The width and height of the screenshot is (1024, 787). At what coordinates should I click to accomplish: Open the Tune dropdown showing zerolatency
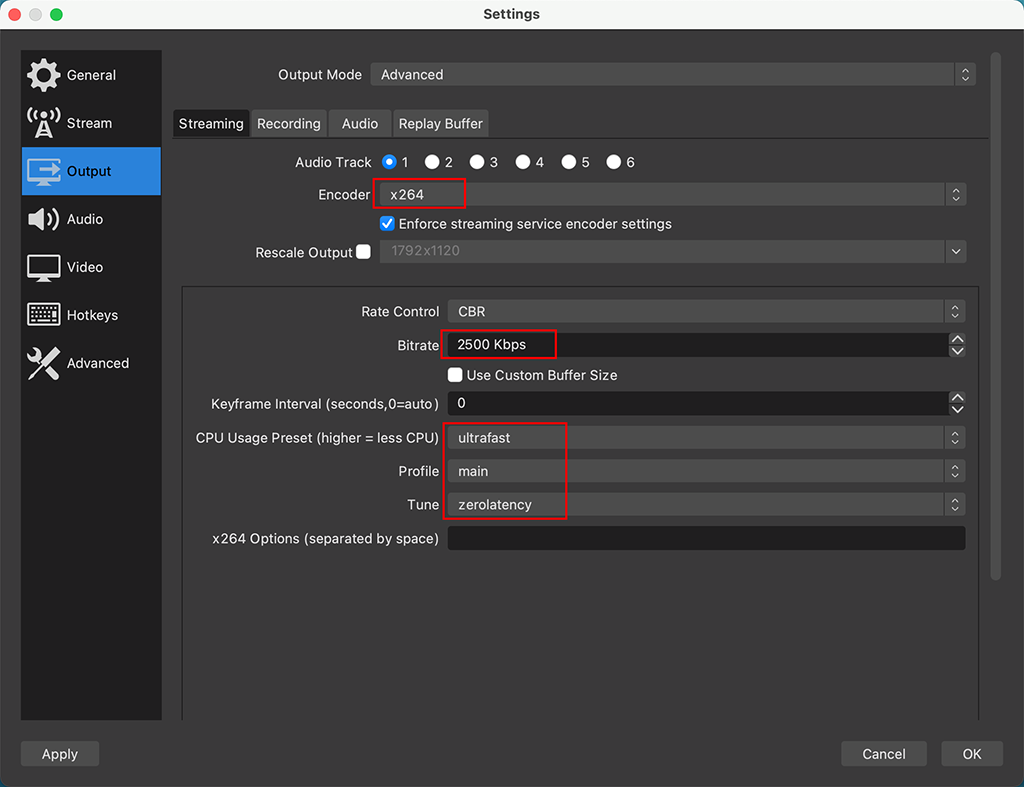(x=707, y=504)
